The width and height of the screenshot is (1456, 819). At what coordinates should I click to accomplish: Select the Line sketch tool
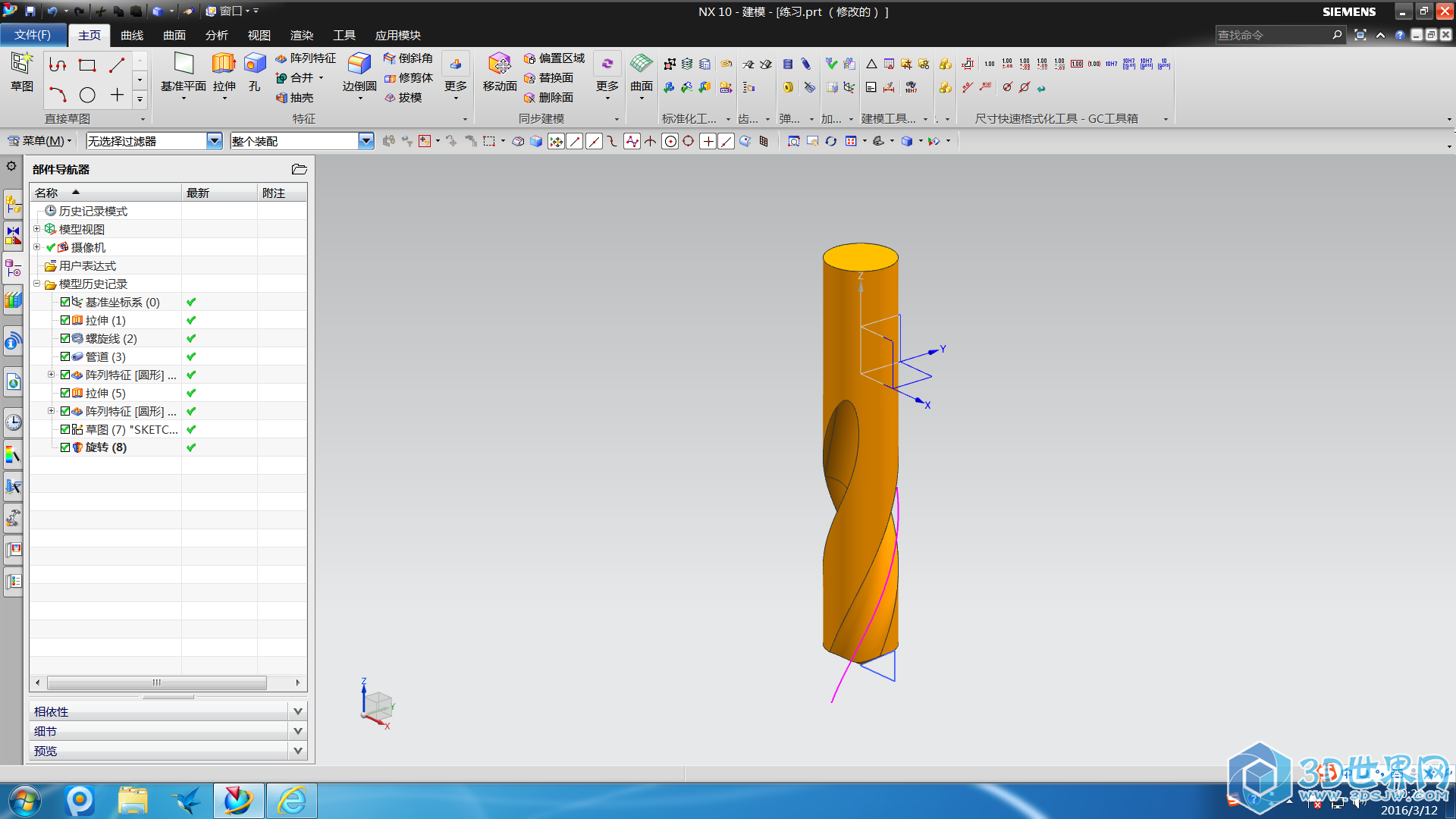(117, 65)
